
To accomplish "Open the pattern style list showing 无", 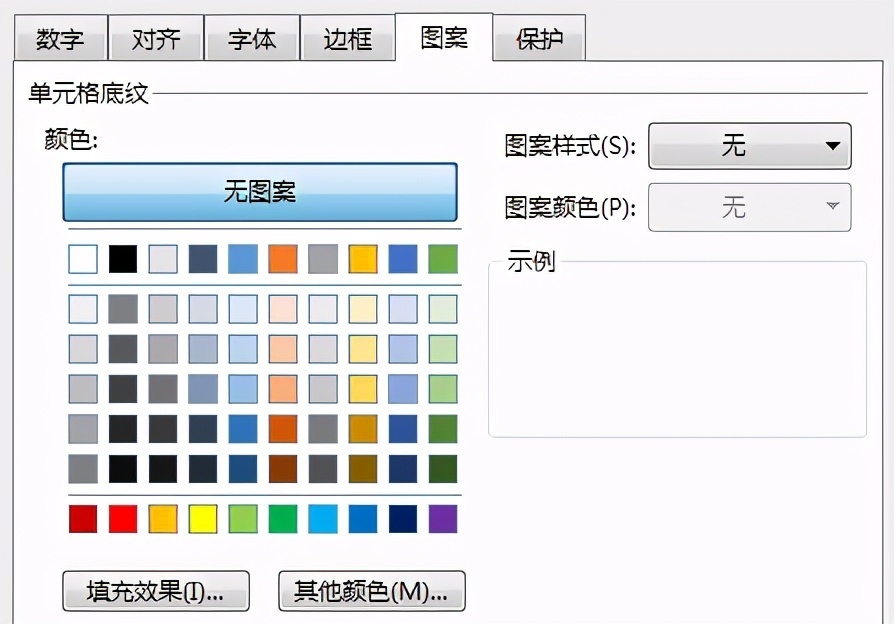I will click(x=750, y=146).
